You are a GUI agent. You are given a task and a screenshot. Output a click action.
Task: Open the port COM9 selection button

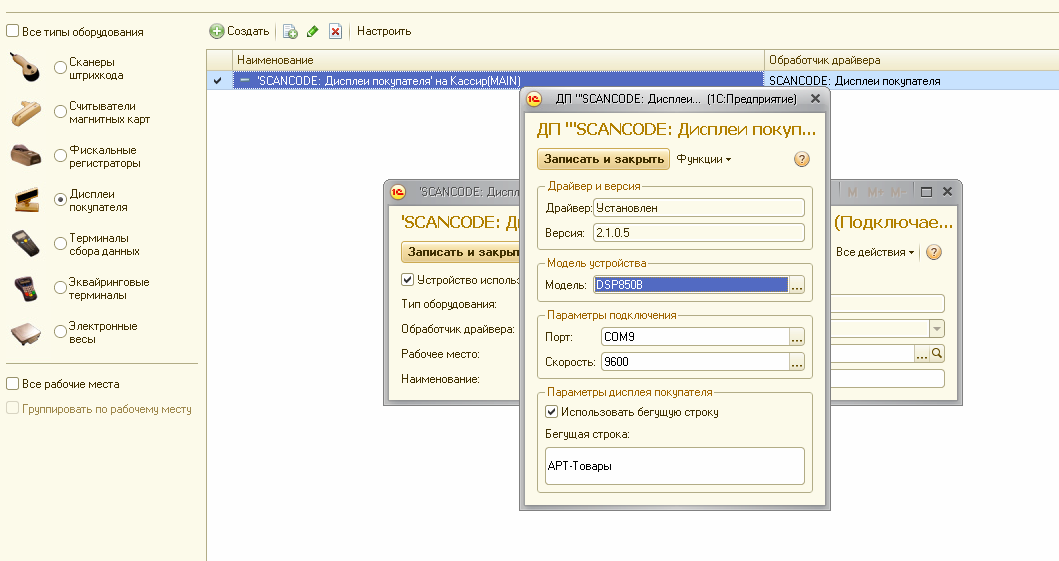pyautogui.click(x=797, y=337)
